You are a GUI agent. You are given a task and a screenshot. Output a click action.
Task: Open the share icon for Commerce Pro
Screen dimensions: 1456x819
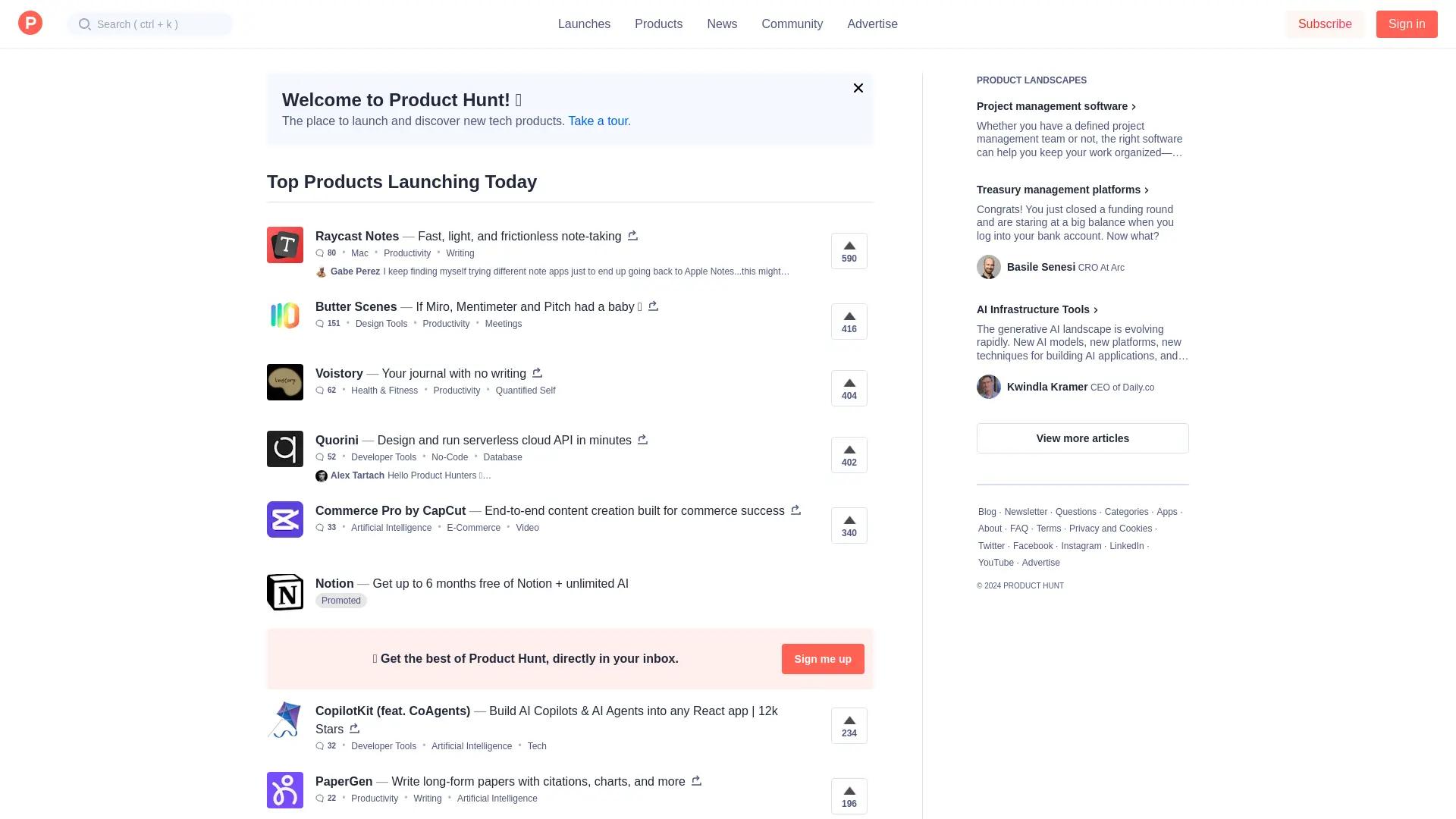pyautogui.click(x=795, y=510)
